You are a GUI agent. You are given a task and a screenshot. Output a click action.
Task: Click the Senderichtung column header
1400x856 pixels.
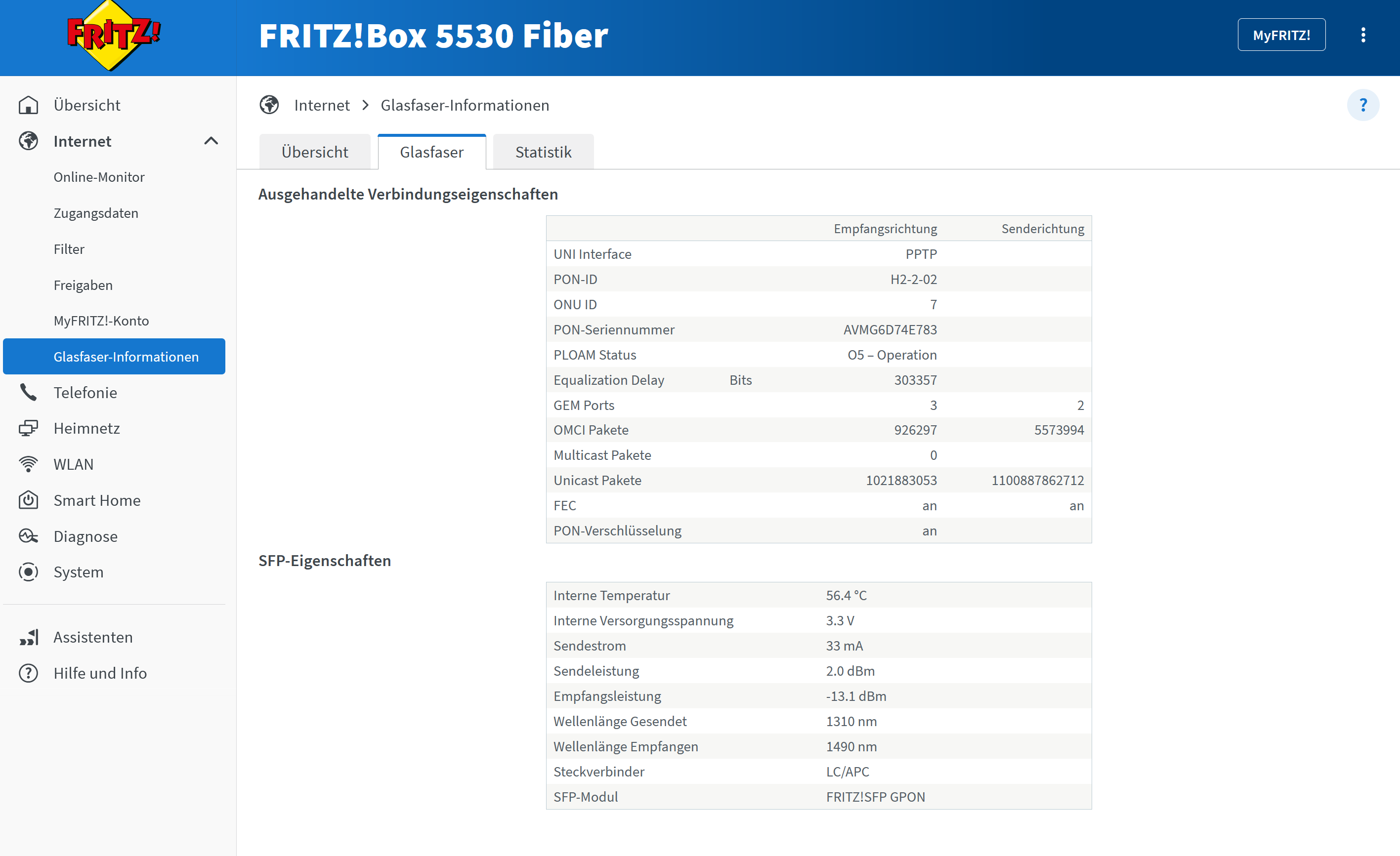click(1043, 228)
